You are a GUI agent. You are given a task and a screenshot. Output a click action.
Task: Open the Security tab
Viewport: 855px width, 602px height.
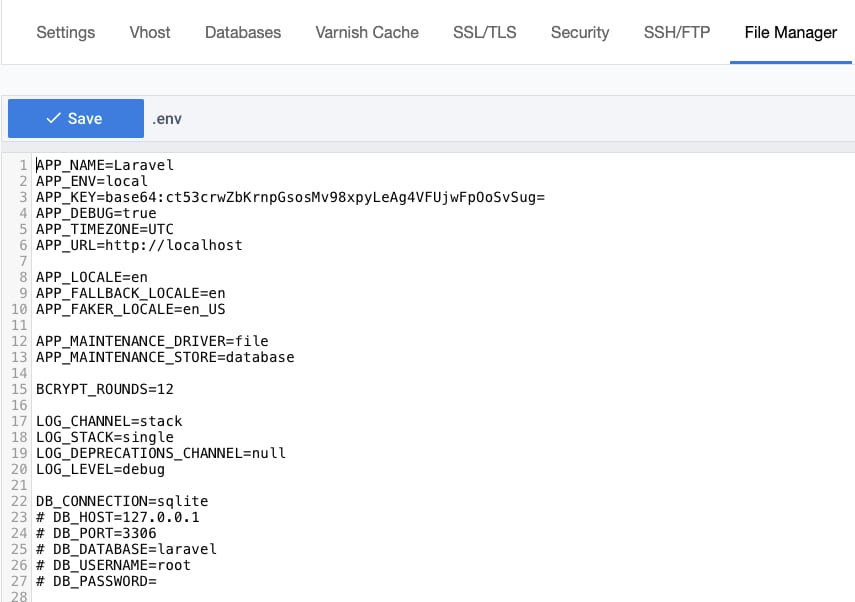[579, 32]
